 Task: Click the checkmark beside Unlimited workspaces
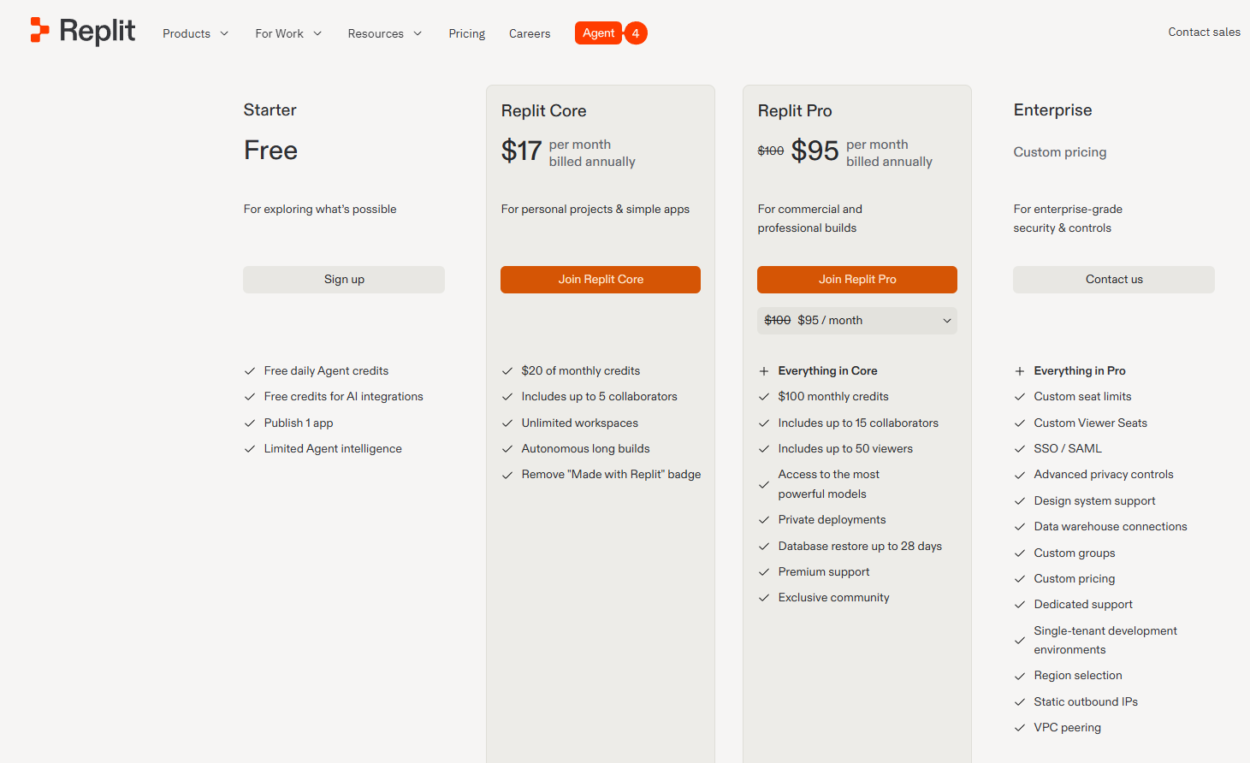tap(507, 423)
